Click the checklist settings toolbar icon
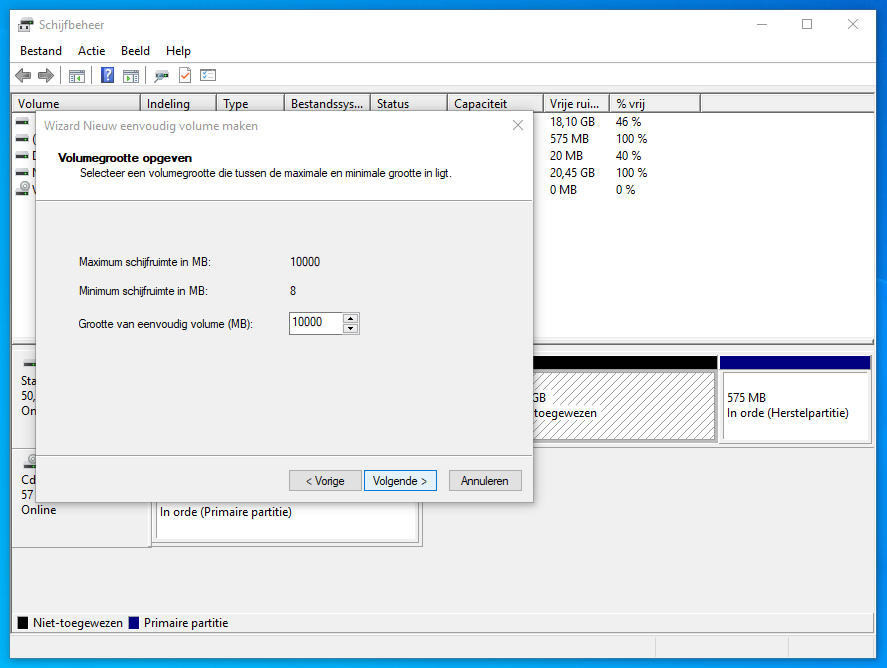Image resolution: width=887 pixels, height=668 pixels. 208,76
